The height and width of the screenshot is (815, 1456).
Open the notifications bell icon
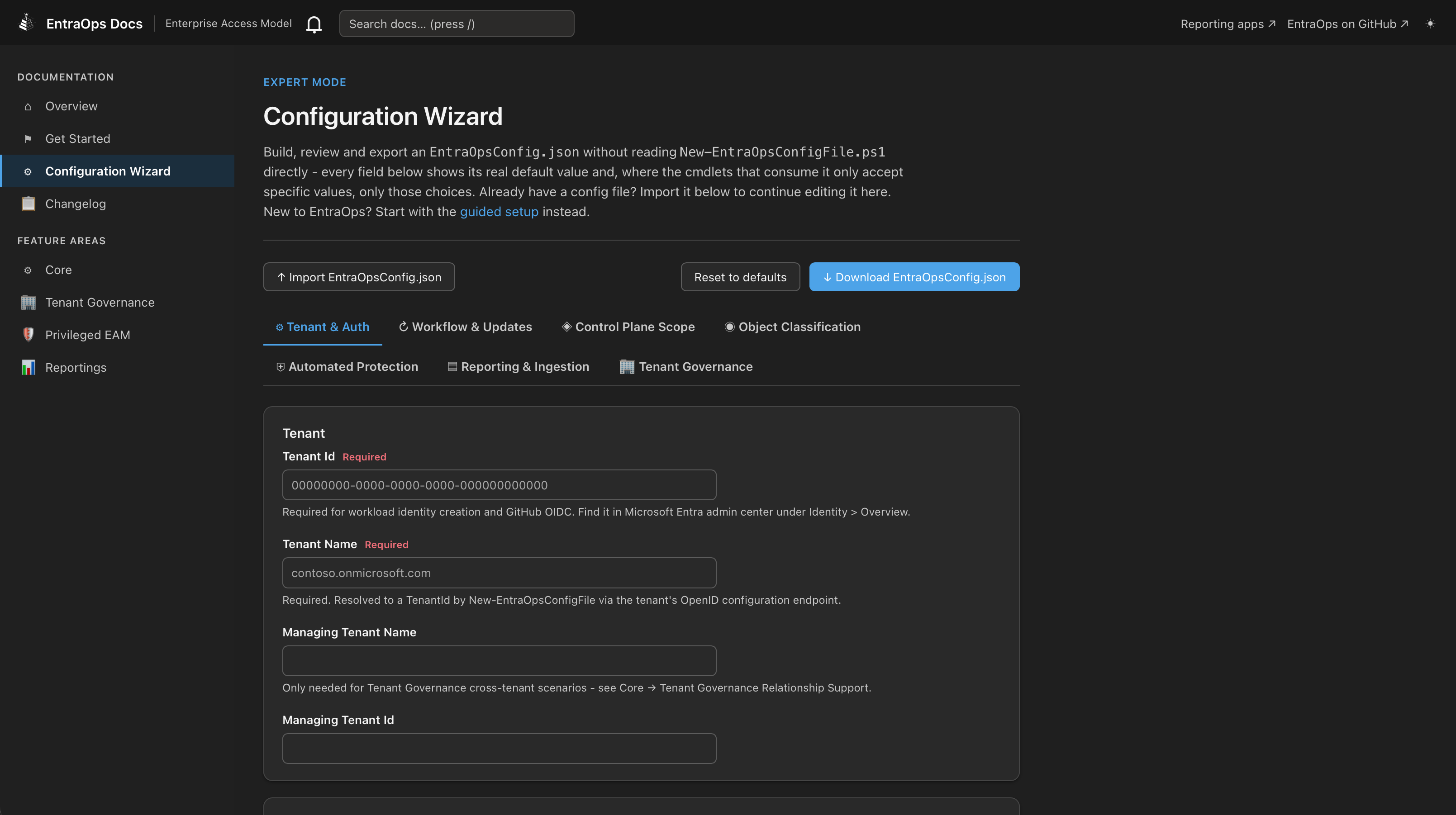point(314,24)
